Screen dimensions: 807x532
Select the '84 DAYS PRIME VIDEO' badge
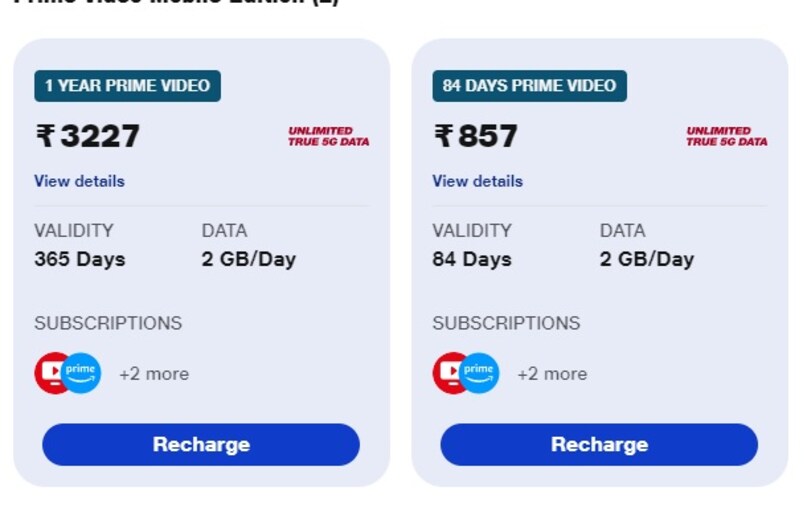coord(529,86)
